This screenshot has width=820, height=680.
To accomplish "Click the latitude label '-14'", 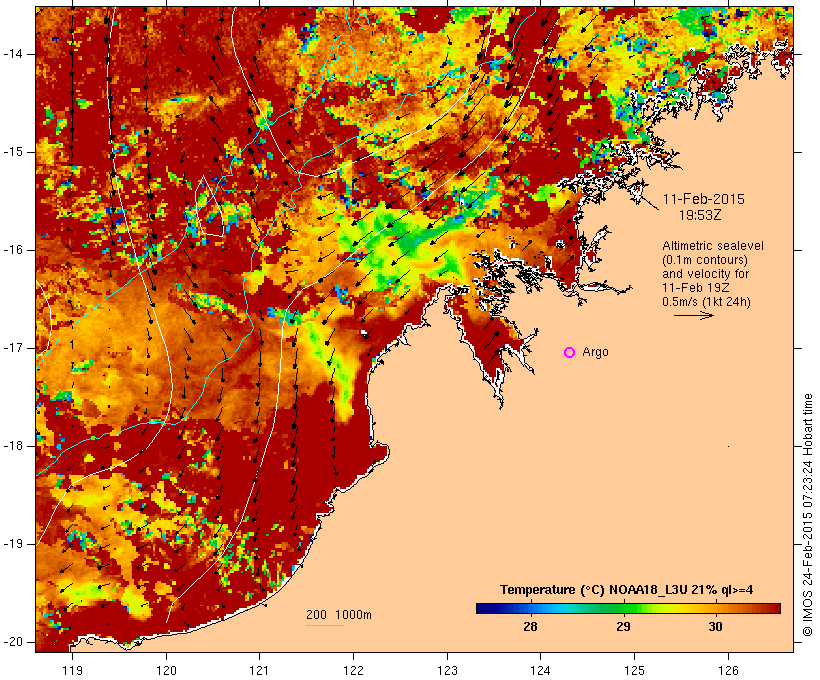I will coord(12,54).
